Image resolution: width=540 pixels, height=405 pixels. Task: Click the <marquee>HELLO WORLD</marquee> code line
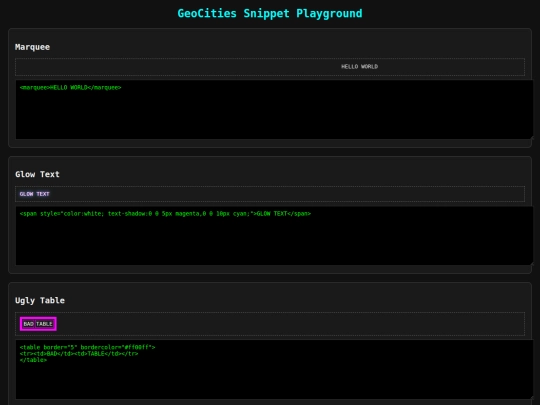[x=70, y=87]
